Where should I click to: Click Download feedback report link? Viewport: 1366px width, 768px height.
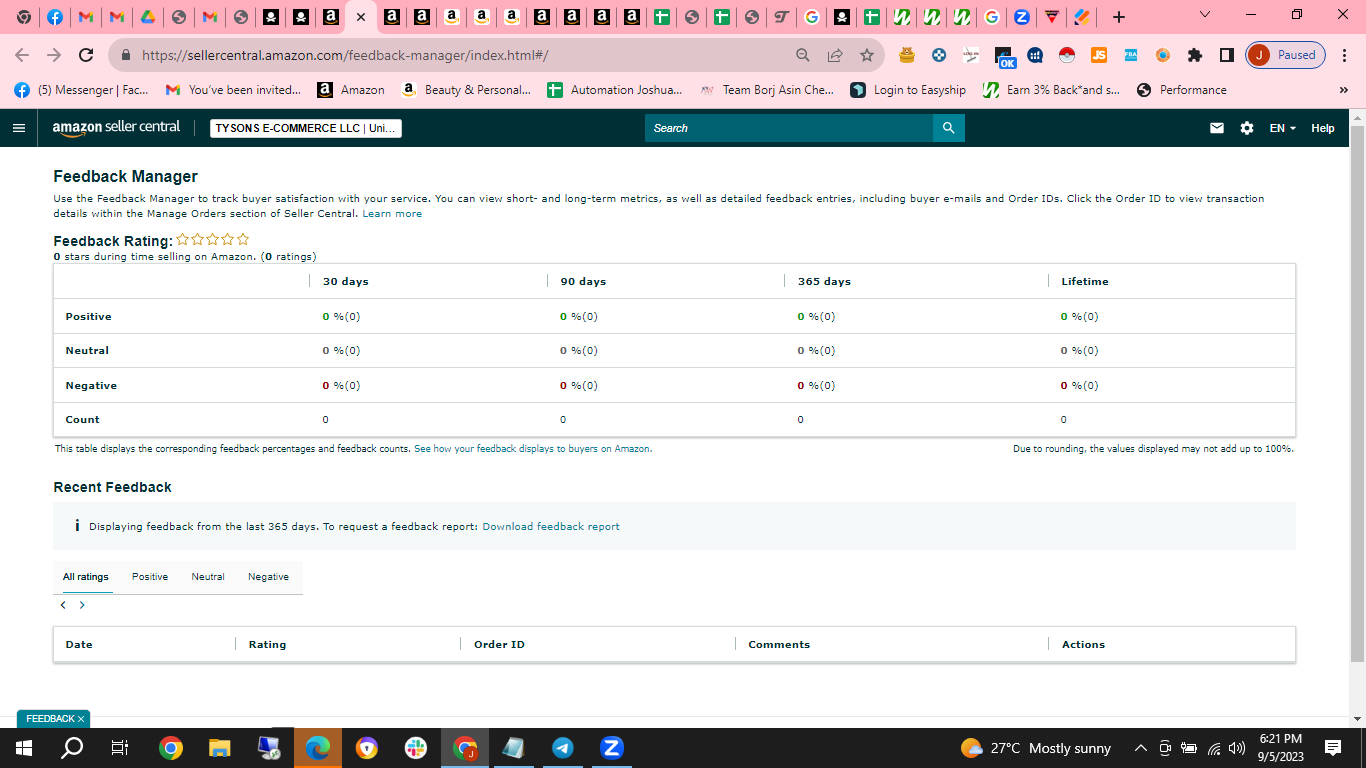(551, 527)
